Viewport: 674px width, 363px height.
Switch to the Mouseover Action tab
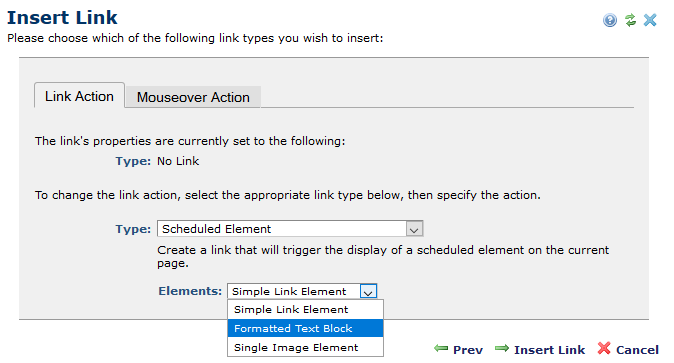(193, 97)
